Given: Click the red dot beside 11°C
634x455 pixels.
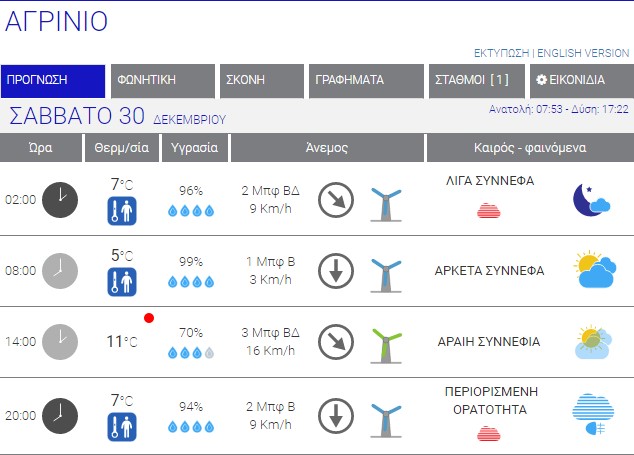Looking at the screenshot, I should [x=149, y=318].
